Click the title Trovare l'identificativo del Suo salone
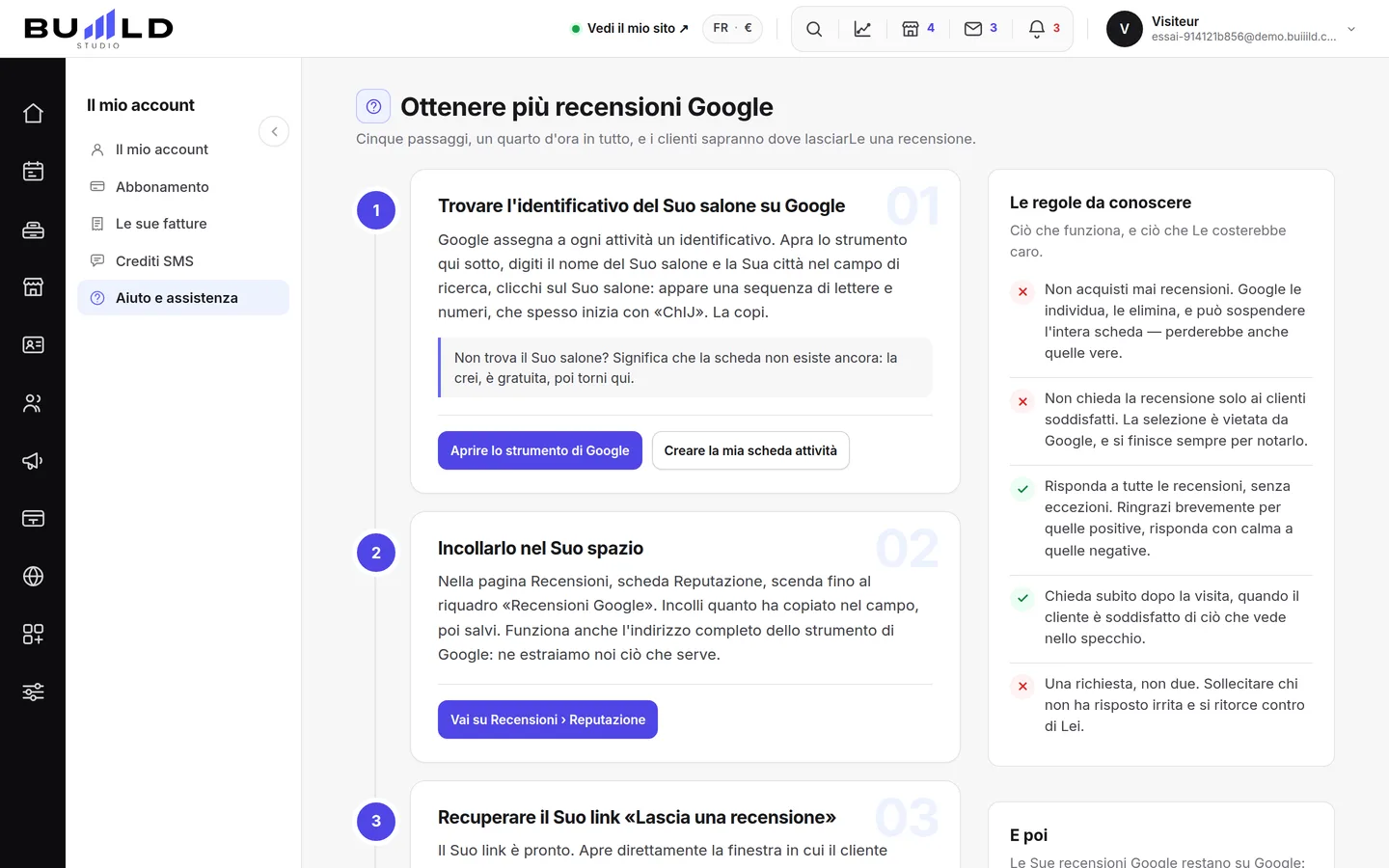 coord(641,205)
